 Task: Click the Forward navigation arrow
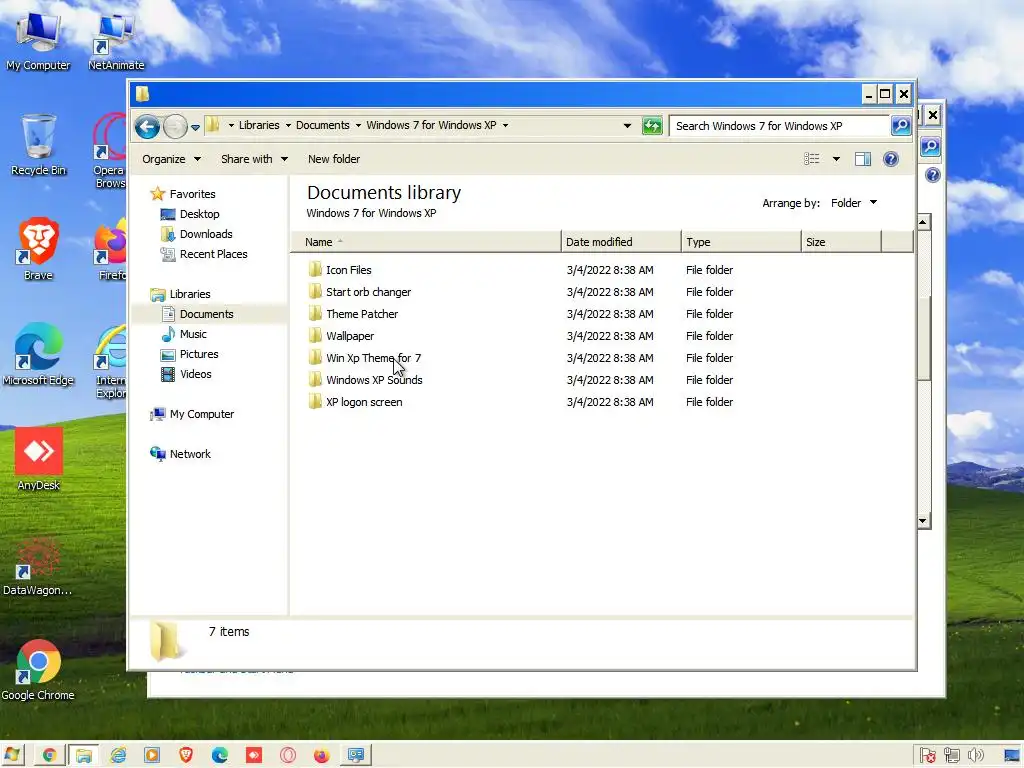[x=175, y=126]
